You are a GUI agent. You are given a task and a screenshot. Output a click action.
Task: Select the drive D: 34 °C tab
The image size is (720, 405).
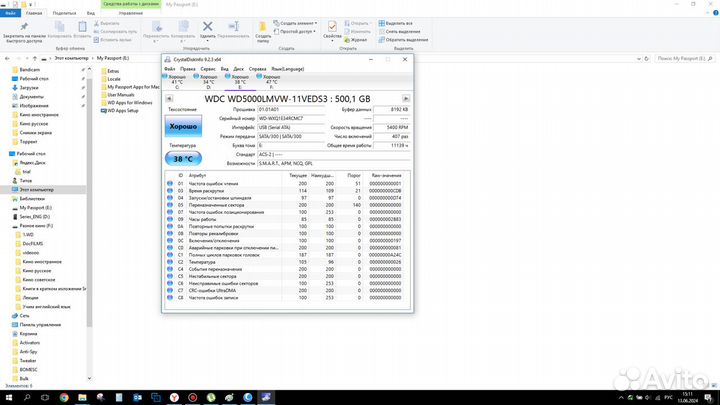(208, 82)
